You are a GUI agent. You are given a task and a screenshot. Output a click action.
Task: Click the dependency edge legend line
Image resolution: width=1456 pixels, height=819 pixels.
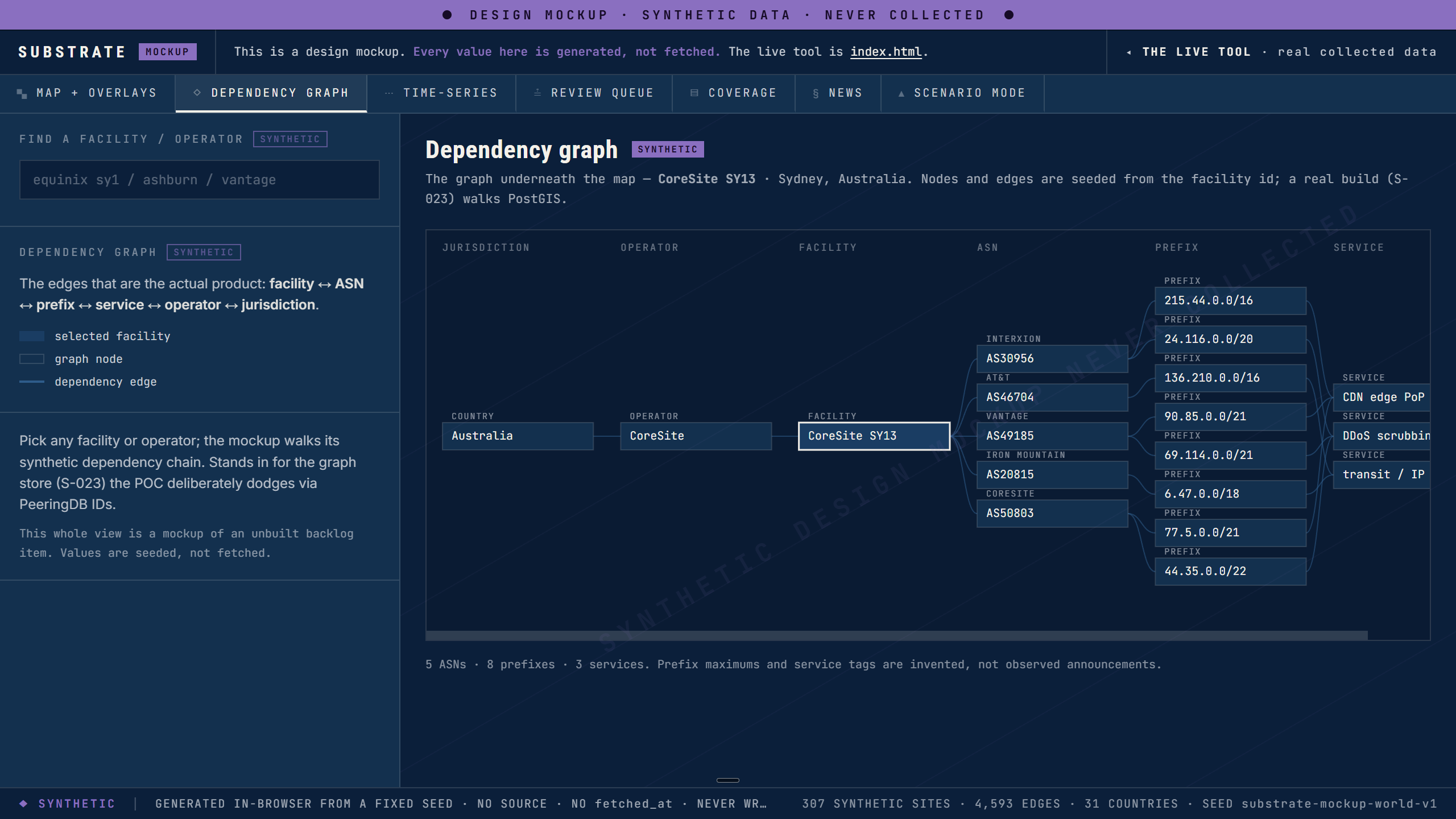pyautogui.click(x=32, y=382)
